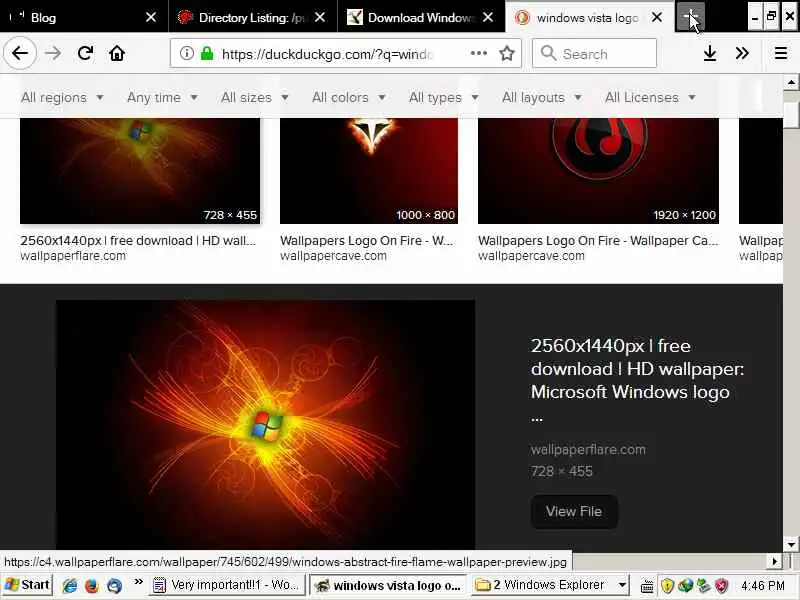
Task: Open the browser home page
Action: tap(117, 53)
